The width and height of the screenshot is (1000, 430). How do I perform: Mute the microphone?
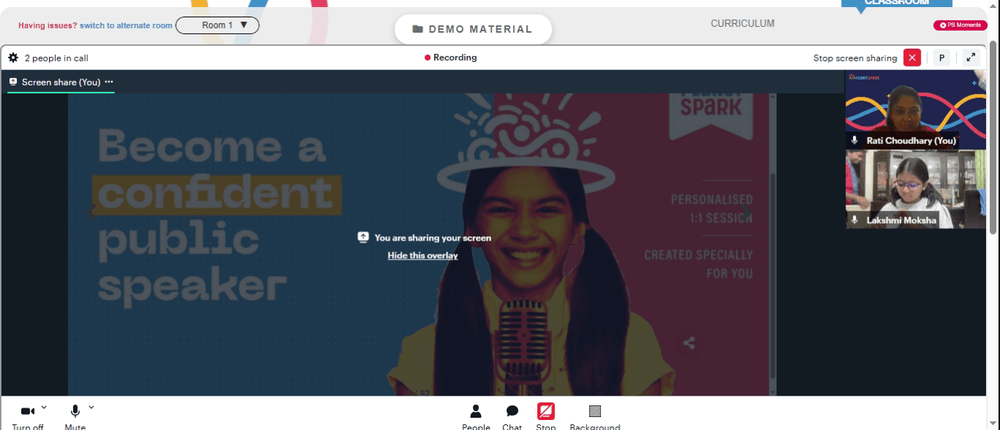(x=75, y=418)
